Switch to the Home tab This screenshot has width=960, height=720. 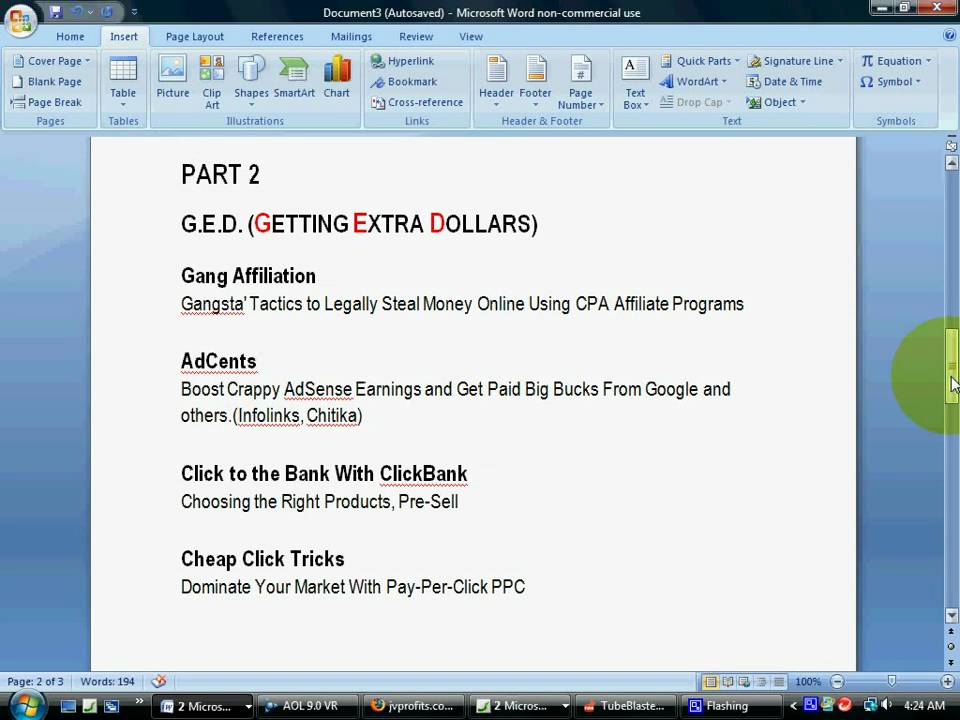[70, 37]
